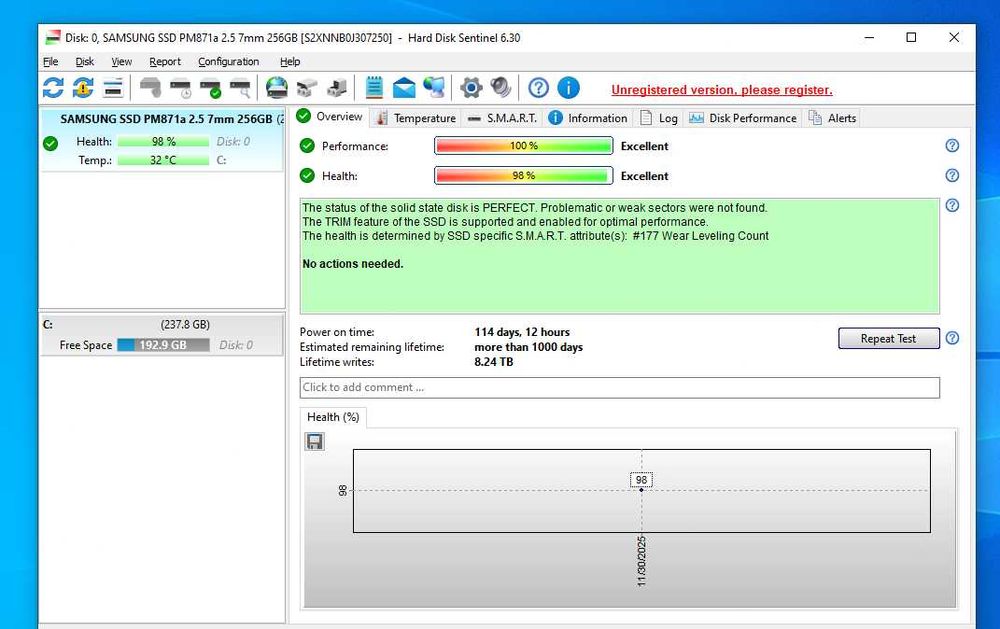
Task: Click the refresh icon with warning sign
Action: (83, 87)
